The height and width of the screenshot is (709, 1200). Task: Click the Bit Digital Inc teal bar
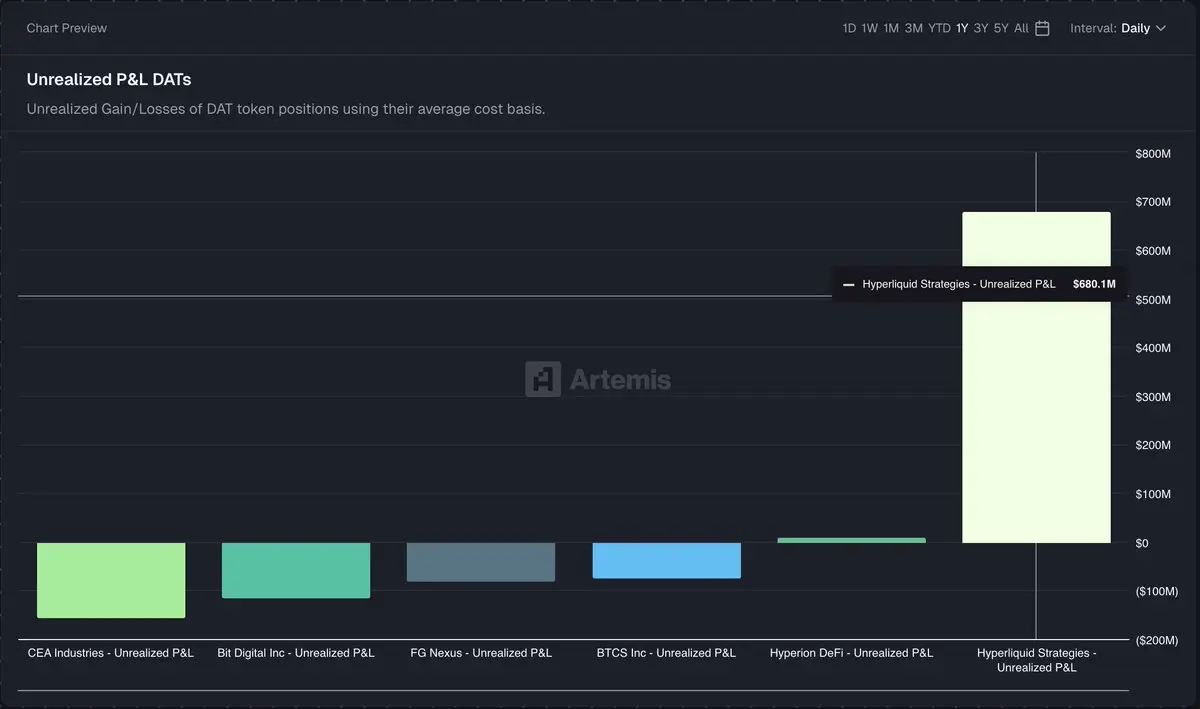click(x=296, y=570)
